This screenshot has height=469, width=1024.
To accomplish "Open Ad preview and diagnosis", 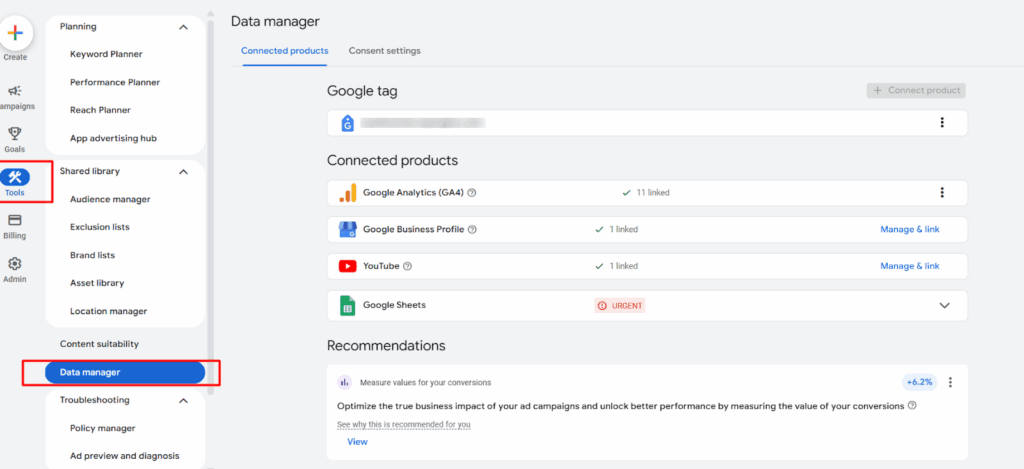I will pyautogui.click(x=125, y=456).
